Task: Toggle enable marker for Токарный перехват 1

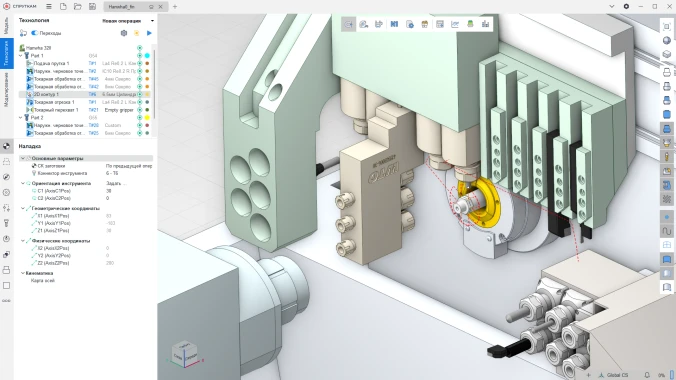Action: coord(140,110)
